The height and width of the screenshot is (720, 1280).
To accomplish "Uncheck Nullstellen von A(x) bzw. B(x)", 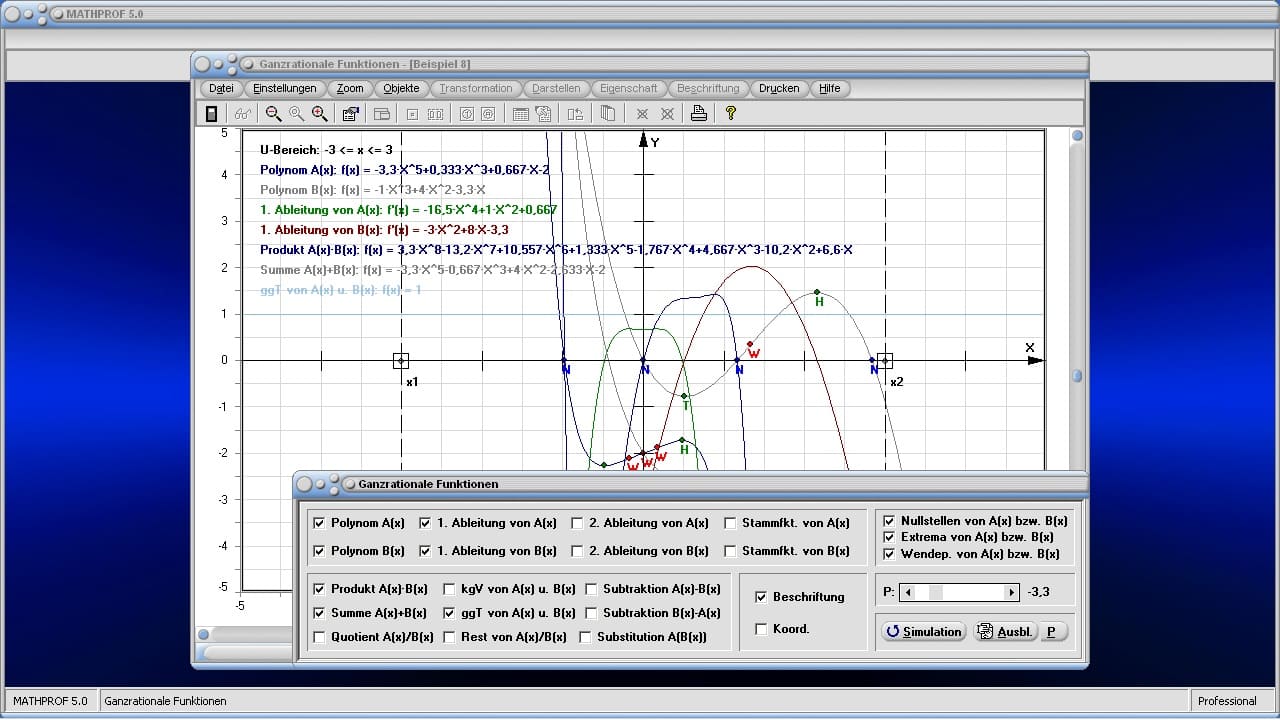I will 889,521.
